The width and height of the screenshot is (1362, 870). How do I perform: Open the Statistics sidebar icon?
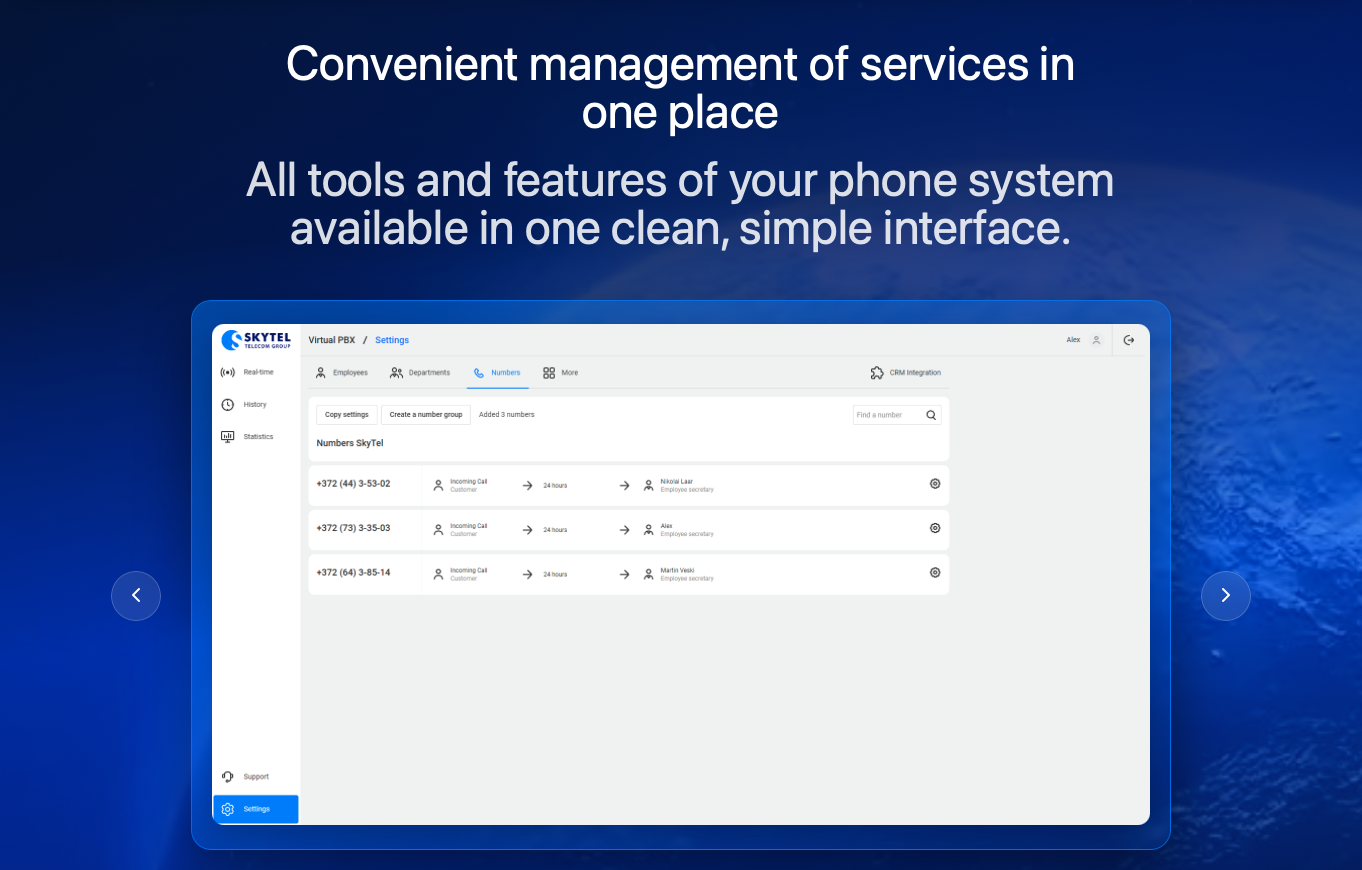[x=227, y=436]
